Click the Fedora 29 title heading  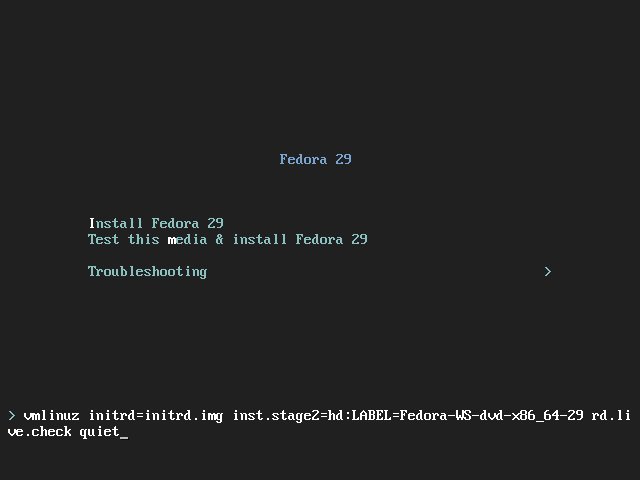(x=315, y=159)
